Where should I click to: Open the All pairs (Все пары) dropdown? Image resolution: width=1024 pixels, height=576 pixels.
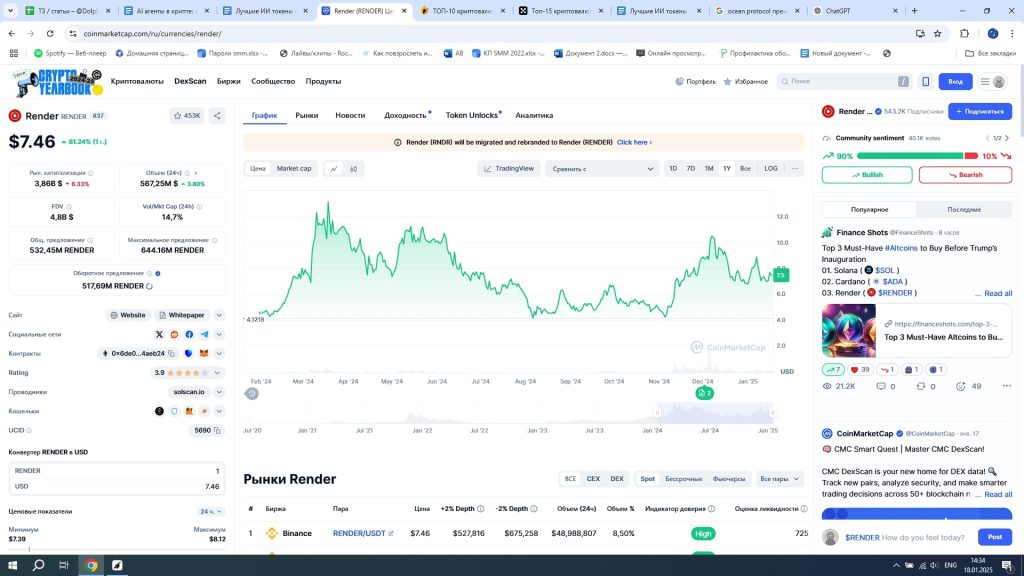pyautogui.click(x=779, y=479)
